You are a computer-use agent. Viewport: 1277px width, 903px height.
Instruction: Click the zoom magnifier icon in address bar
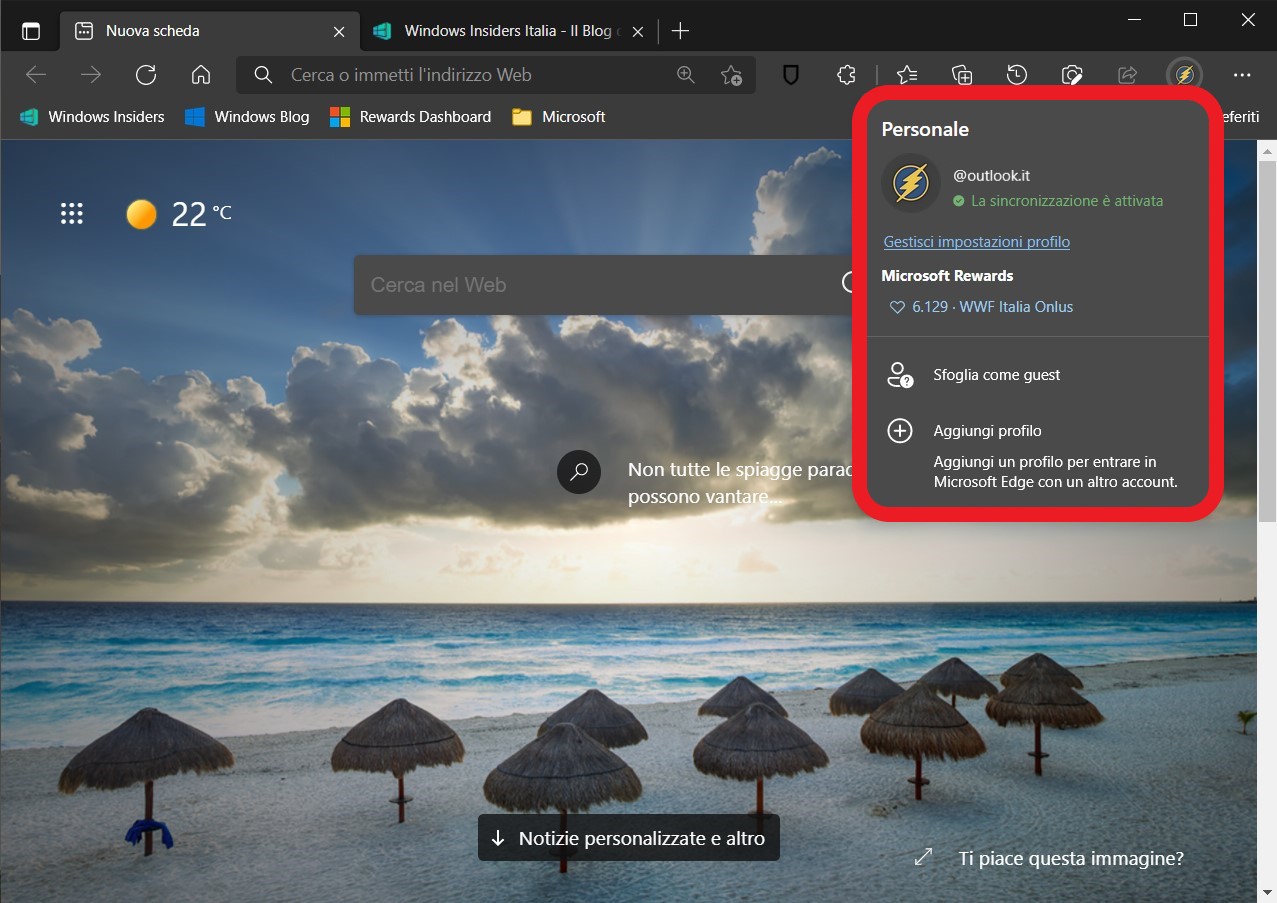click(x=686, y=75)
